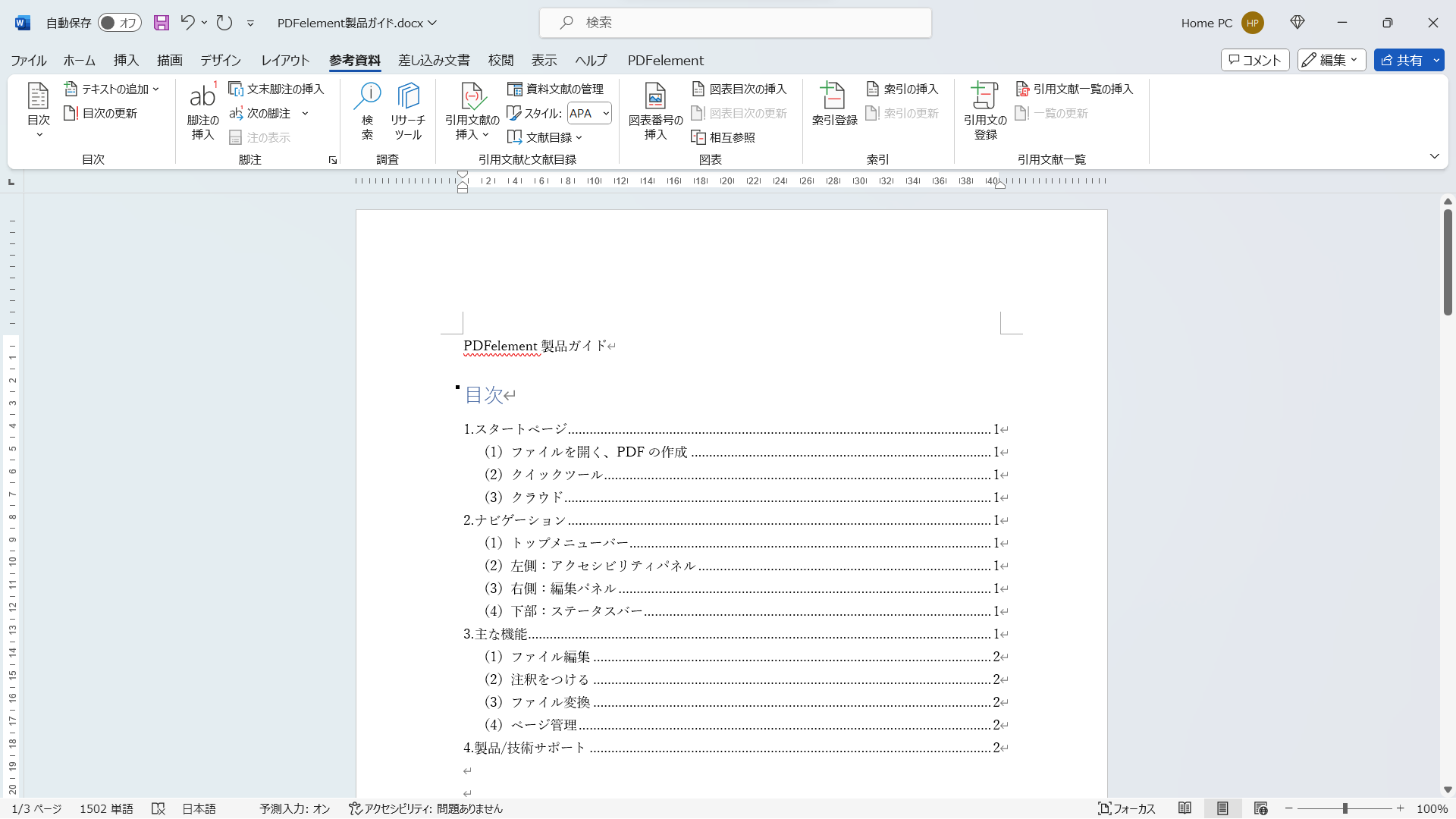Switch to 閲覧モード read view
The width and height of the screenshot is (1456, 819).
1185,809
